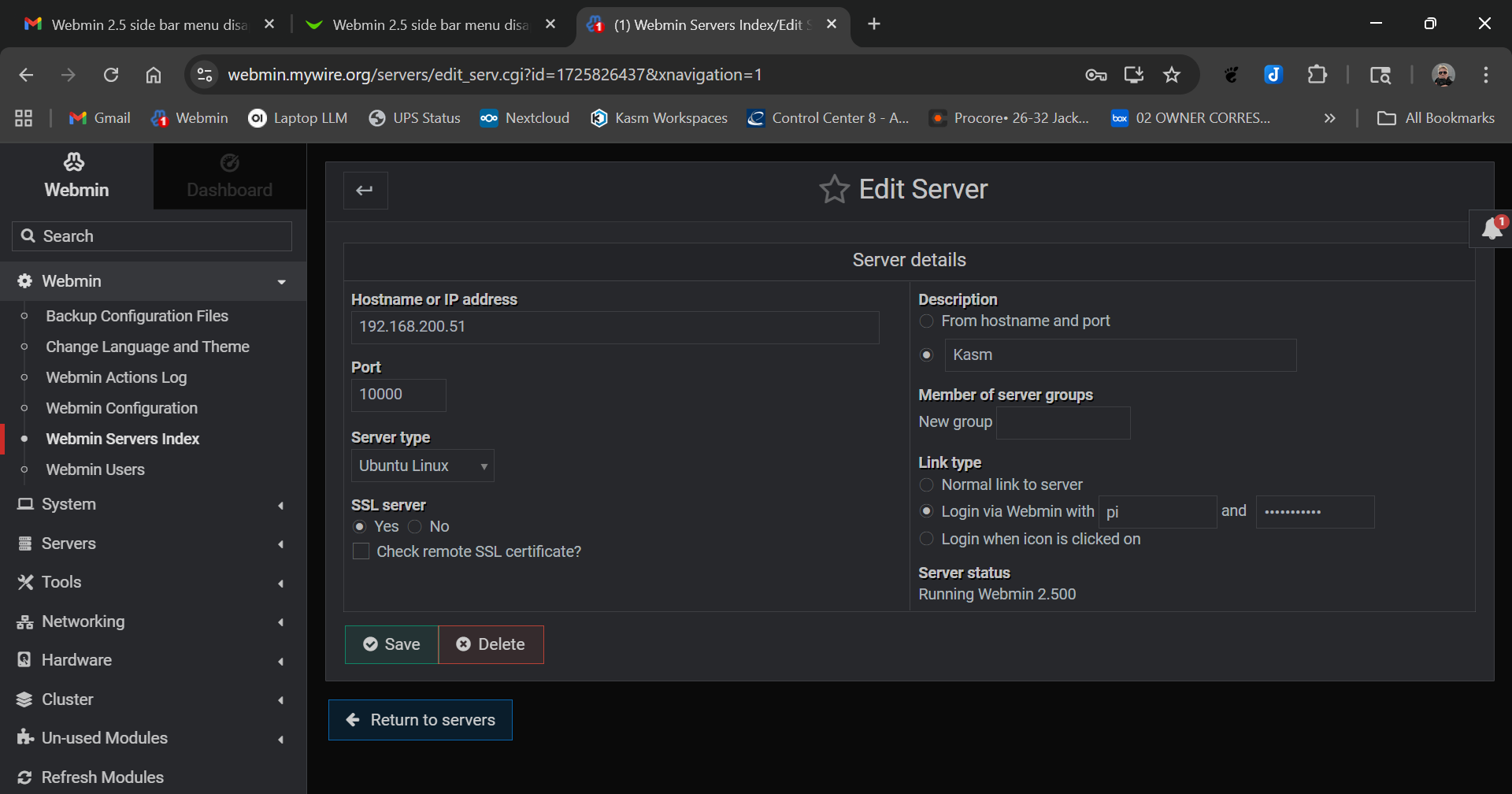
Task: Switch to the Dashboard tab
Action: [x=229, y=176]
